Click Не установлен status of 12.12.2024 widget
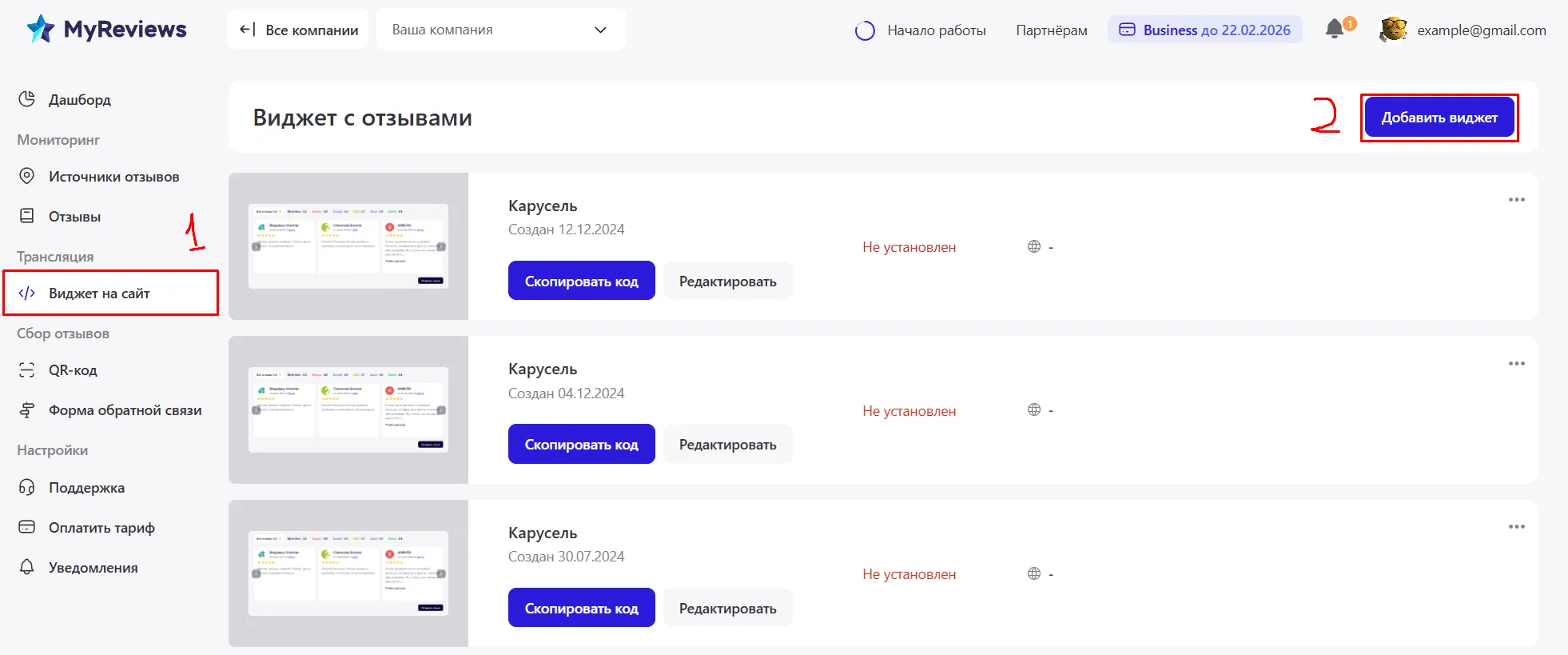Viewport: 1568px width, 655px height. 909,247
